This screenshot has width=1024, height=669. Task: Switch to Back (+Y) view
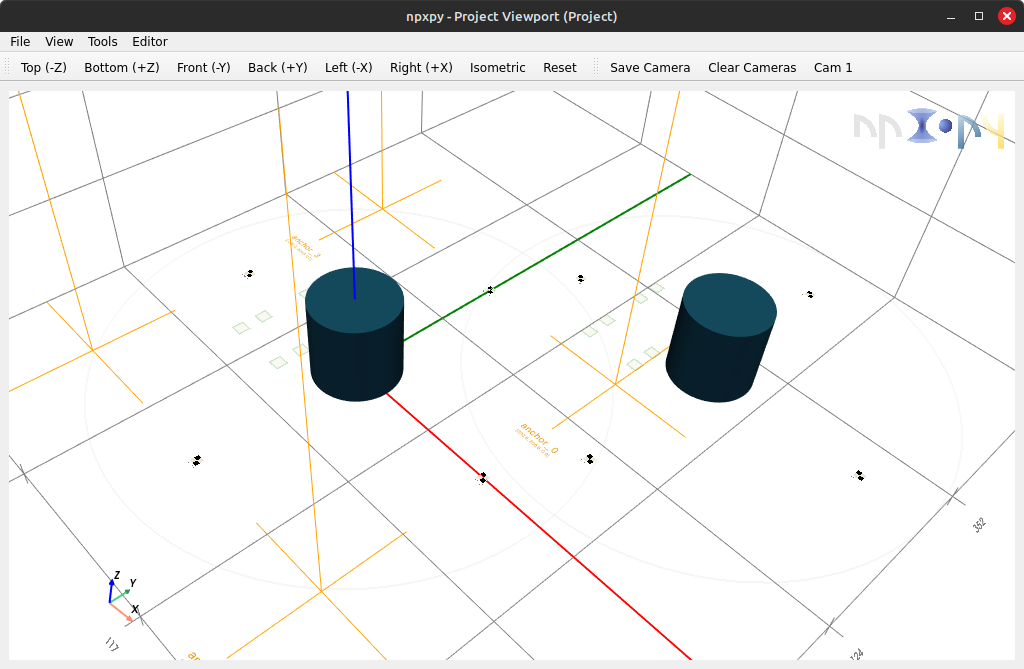277,68
